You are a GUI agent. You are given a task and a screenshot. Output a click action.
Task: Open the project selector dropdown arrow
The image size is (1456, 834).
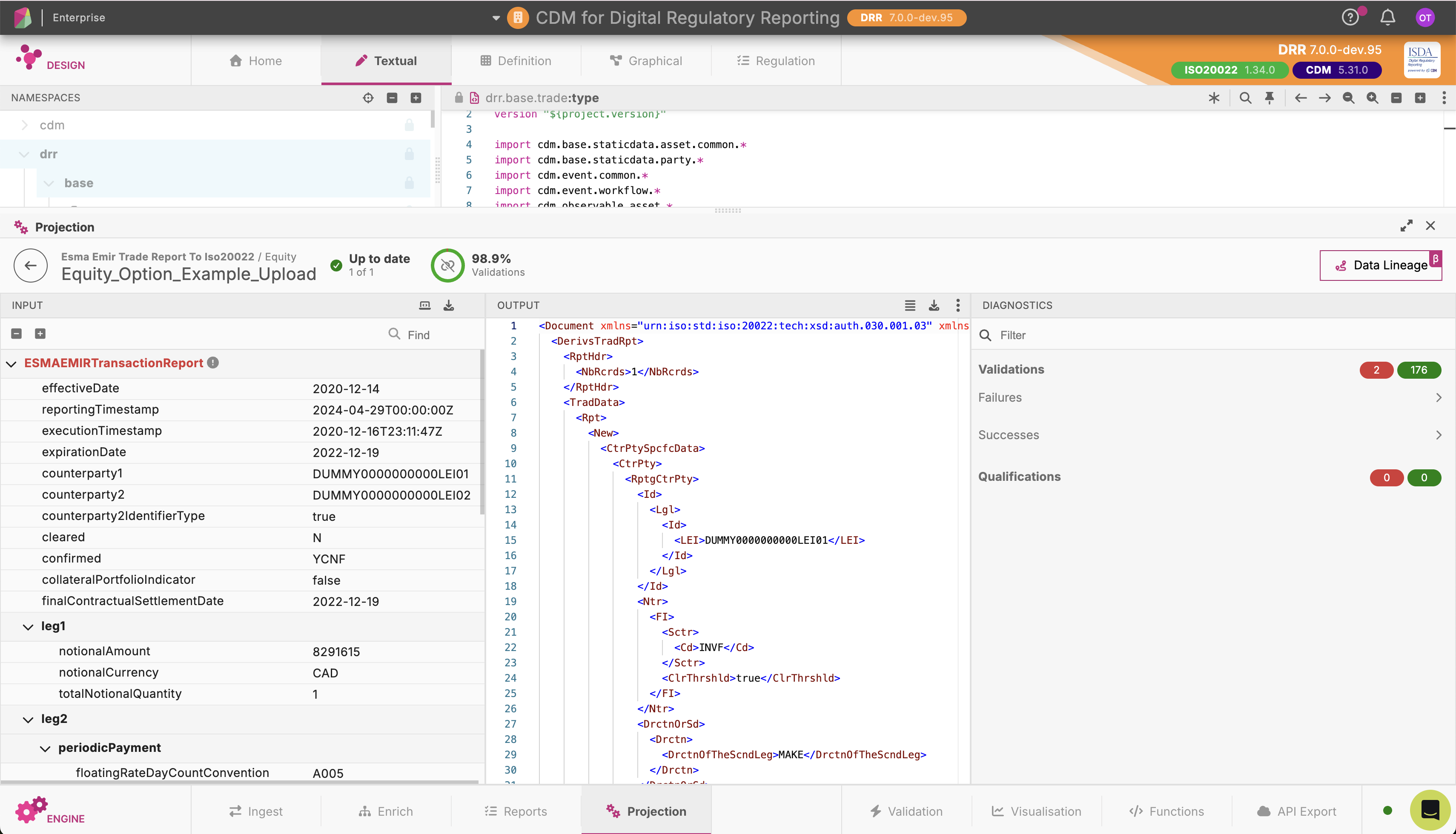coord(496,18)
